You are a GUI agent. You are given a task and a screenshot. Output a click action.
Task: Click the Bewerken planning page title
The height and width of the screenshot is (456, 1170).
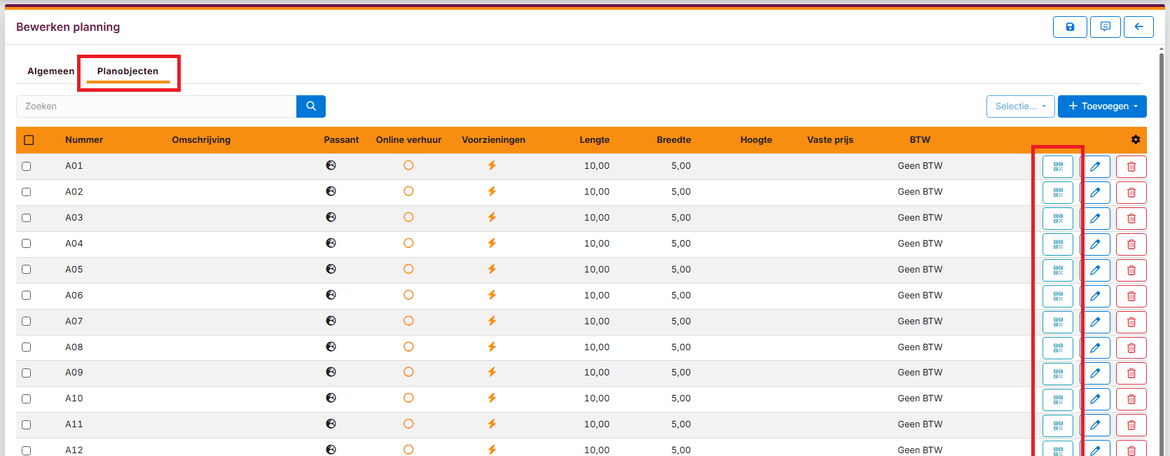click(x=68, y=27)
